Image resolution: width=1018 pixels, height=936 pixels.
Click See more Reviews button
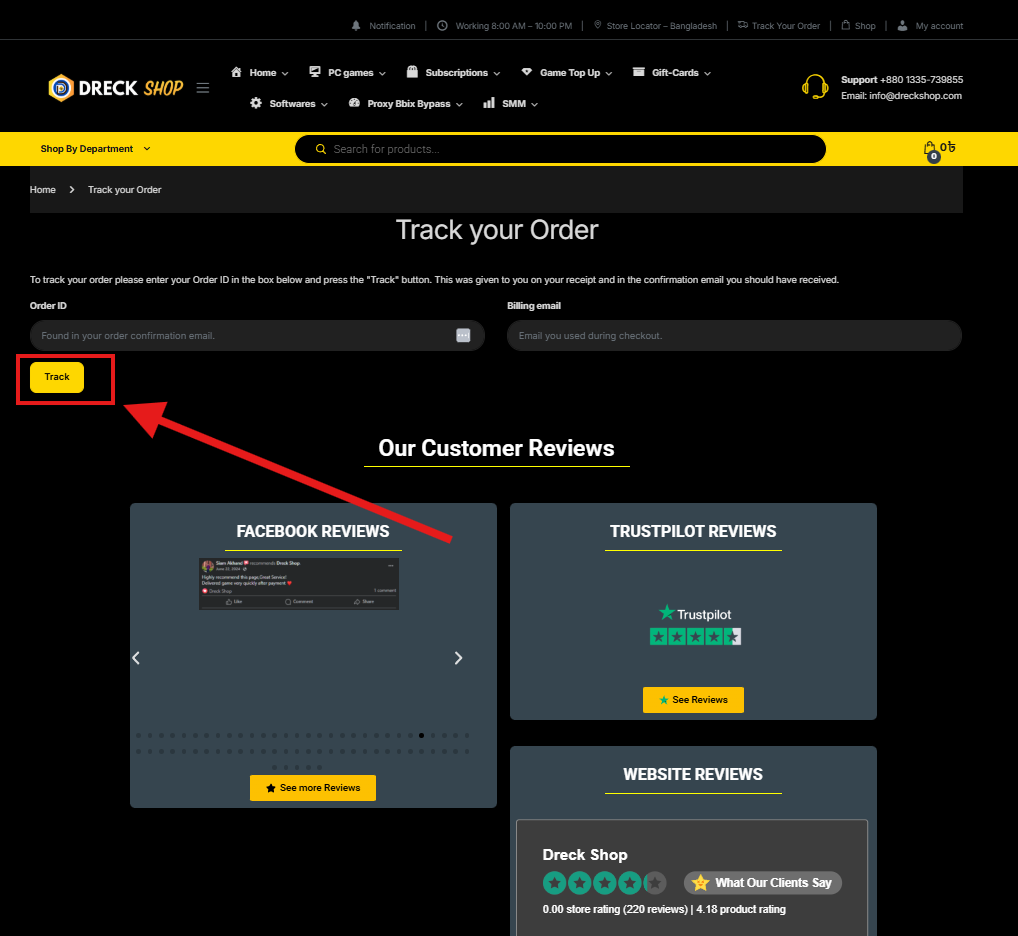click(x=312, y=788)
